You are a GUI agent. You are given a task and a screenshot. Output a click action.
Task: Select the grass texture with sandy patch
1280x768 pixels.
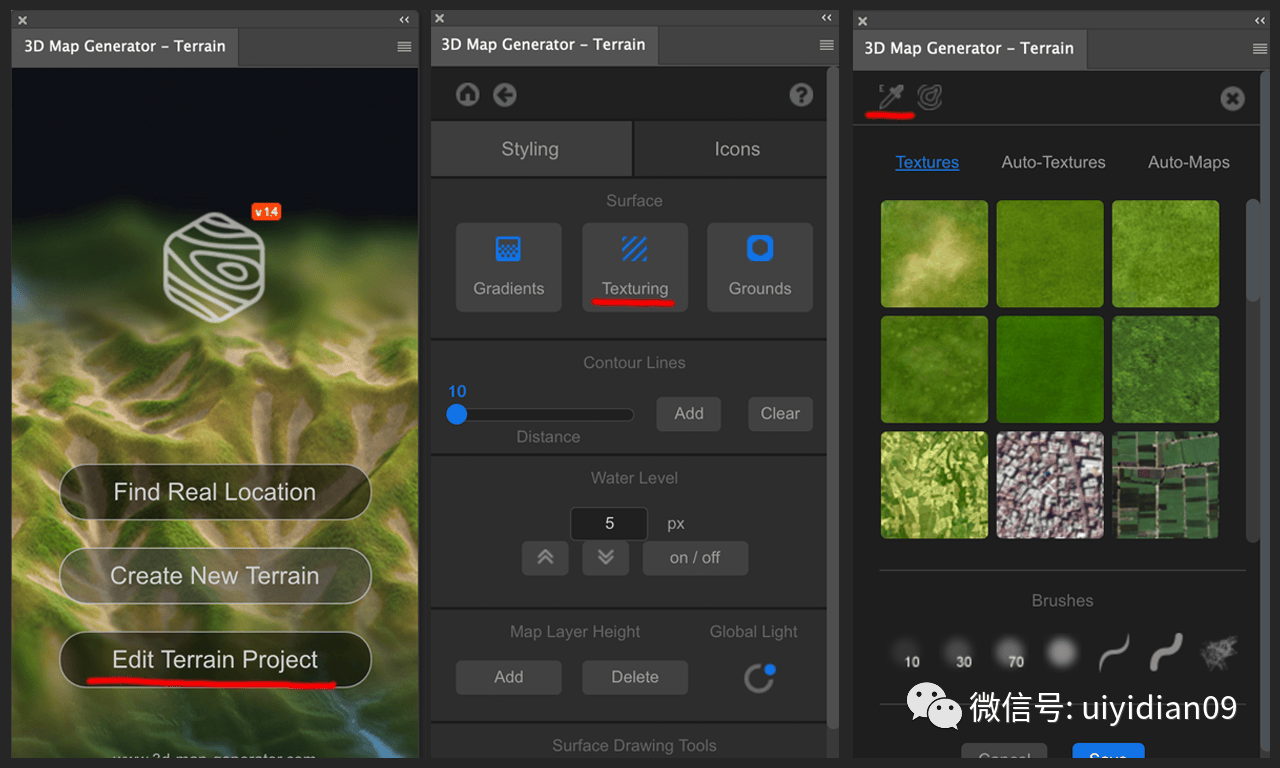[x=934, y=254]
